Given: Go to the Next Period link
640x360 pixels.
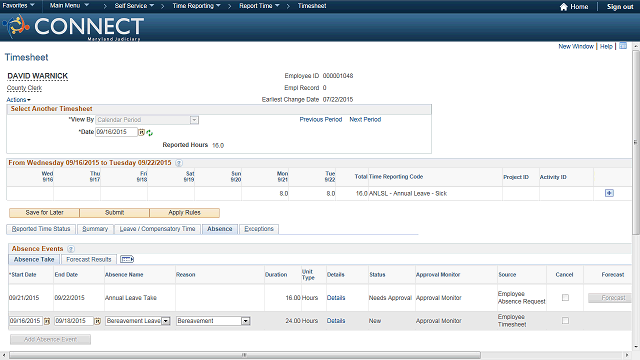Looking at the screenshot, I should (365, 119).
